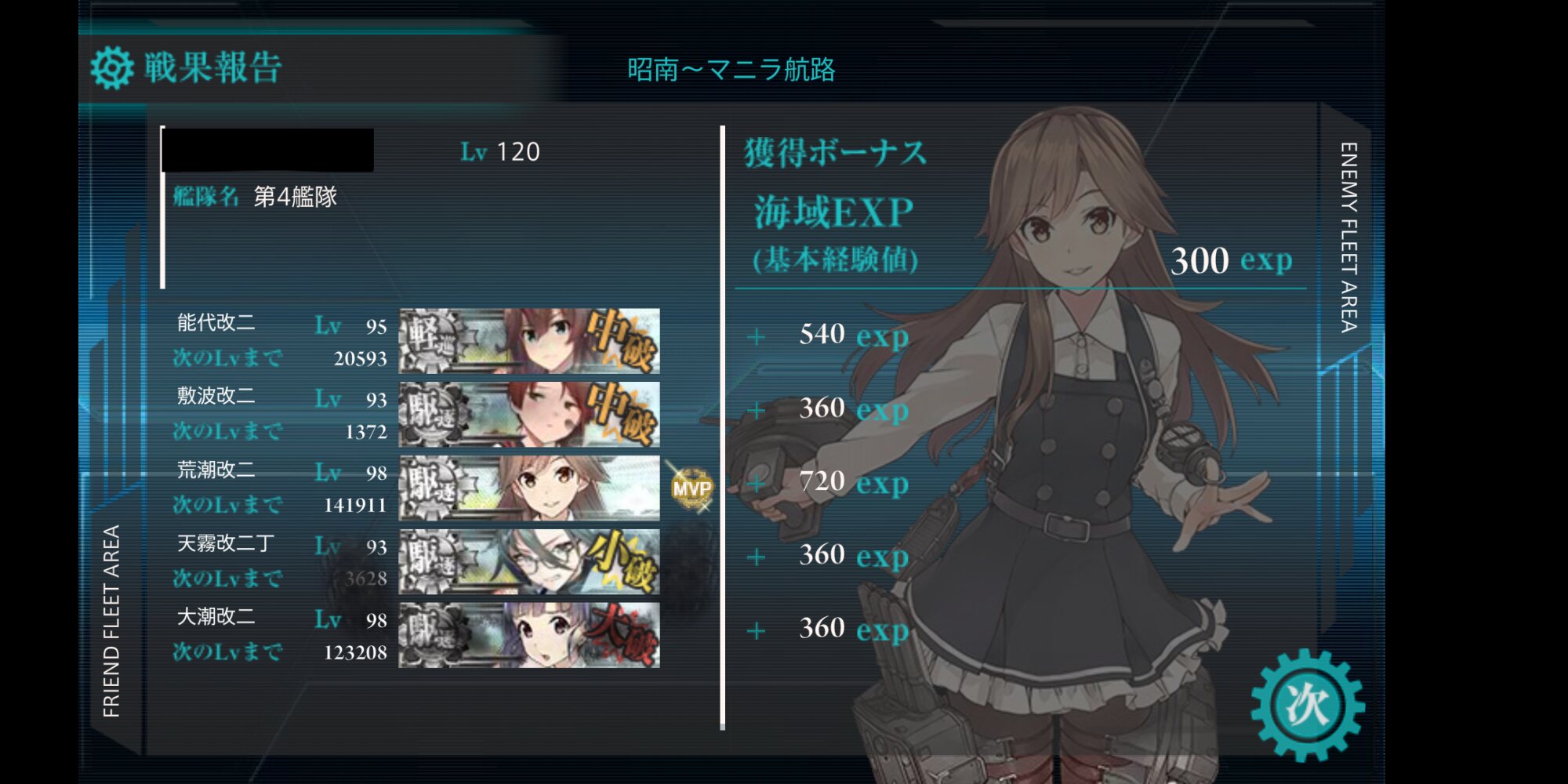Select 荒潮改二 ship banner
Image resolution: width=1568 pixels, height=784 pixels.
coord(529,488)
